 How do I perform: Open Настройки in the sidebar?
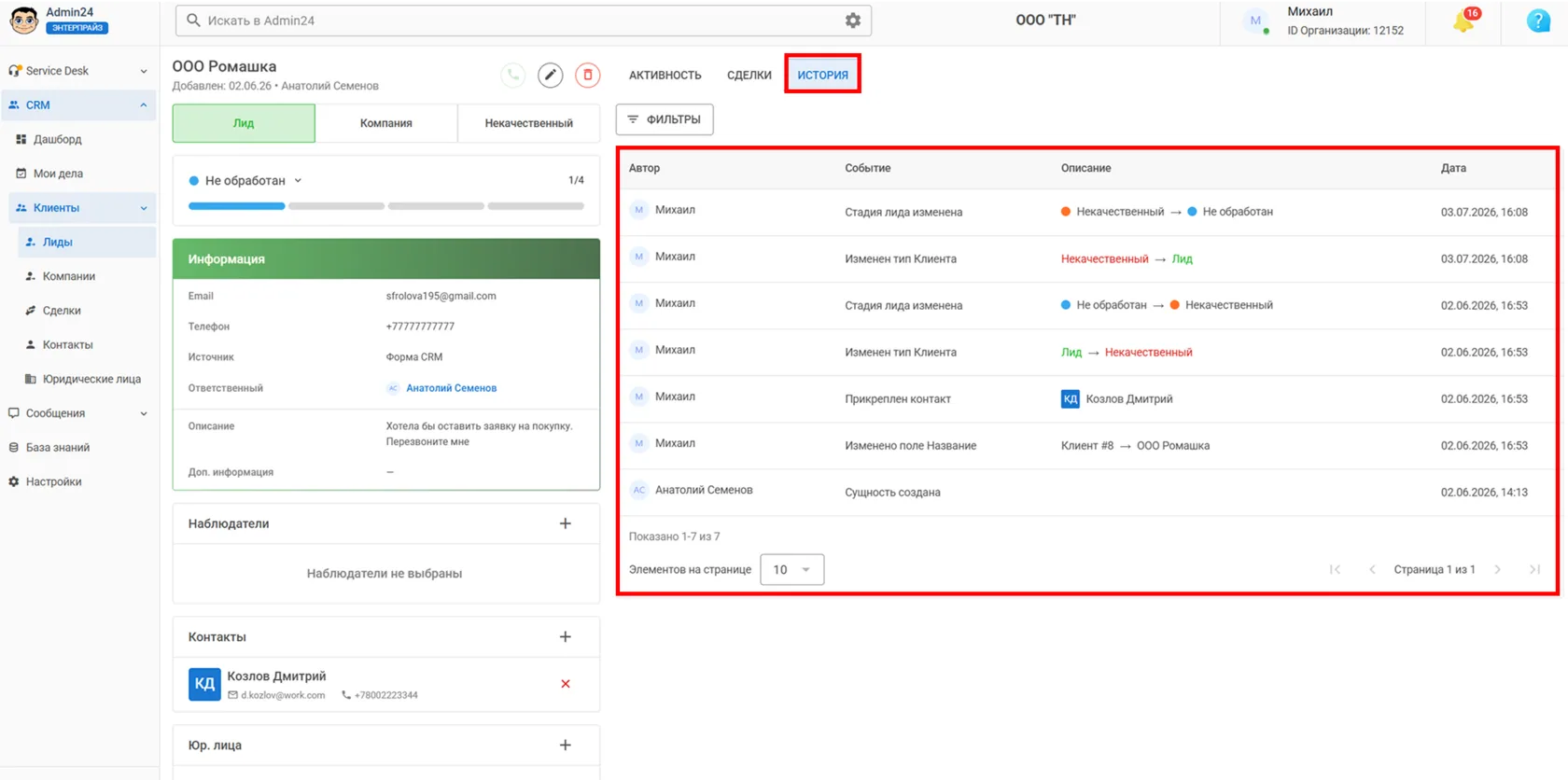click(53, 481)
